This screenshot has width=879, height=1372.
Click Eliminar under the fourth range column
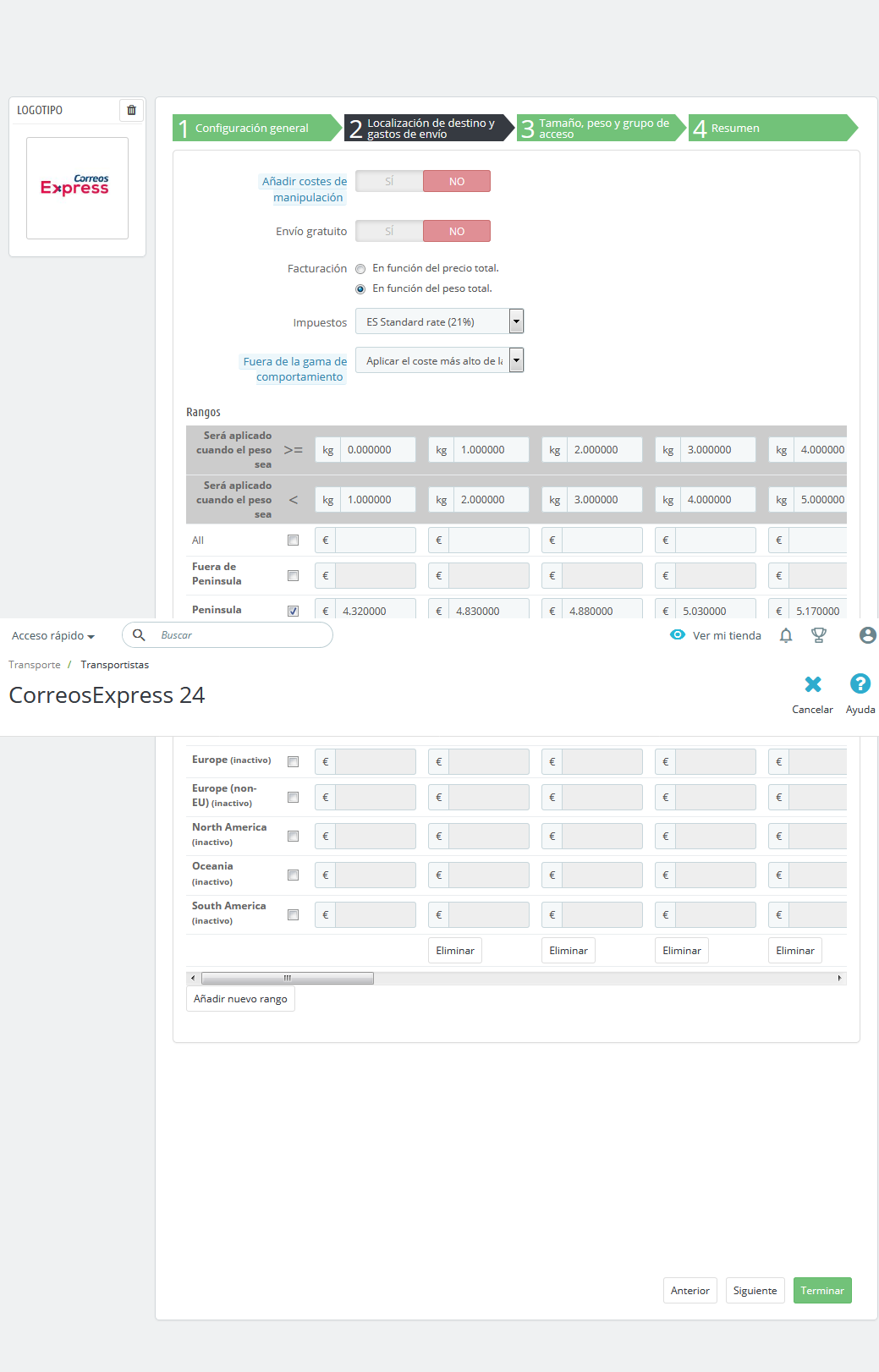[x=682, y=951]
